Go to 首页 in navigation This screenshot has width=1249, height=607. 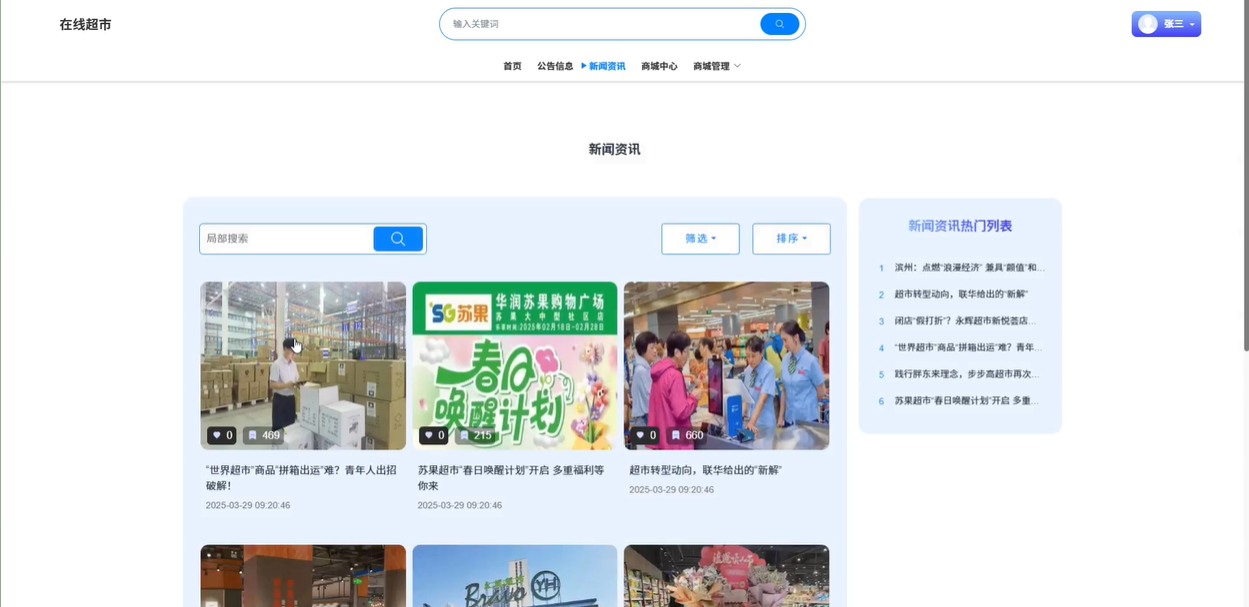pos(512,66)
